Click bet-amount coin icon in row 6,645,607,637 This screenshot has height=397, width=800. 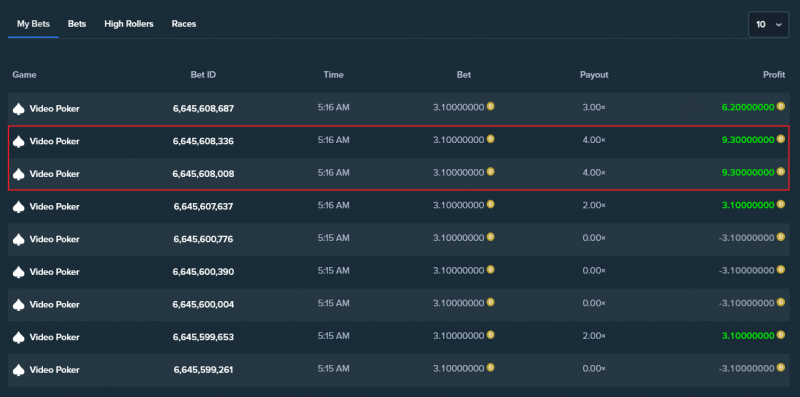(490, 204)
